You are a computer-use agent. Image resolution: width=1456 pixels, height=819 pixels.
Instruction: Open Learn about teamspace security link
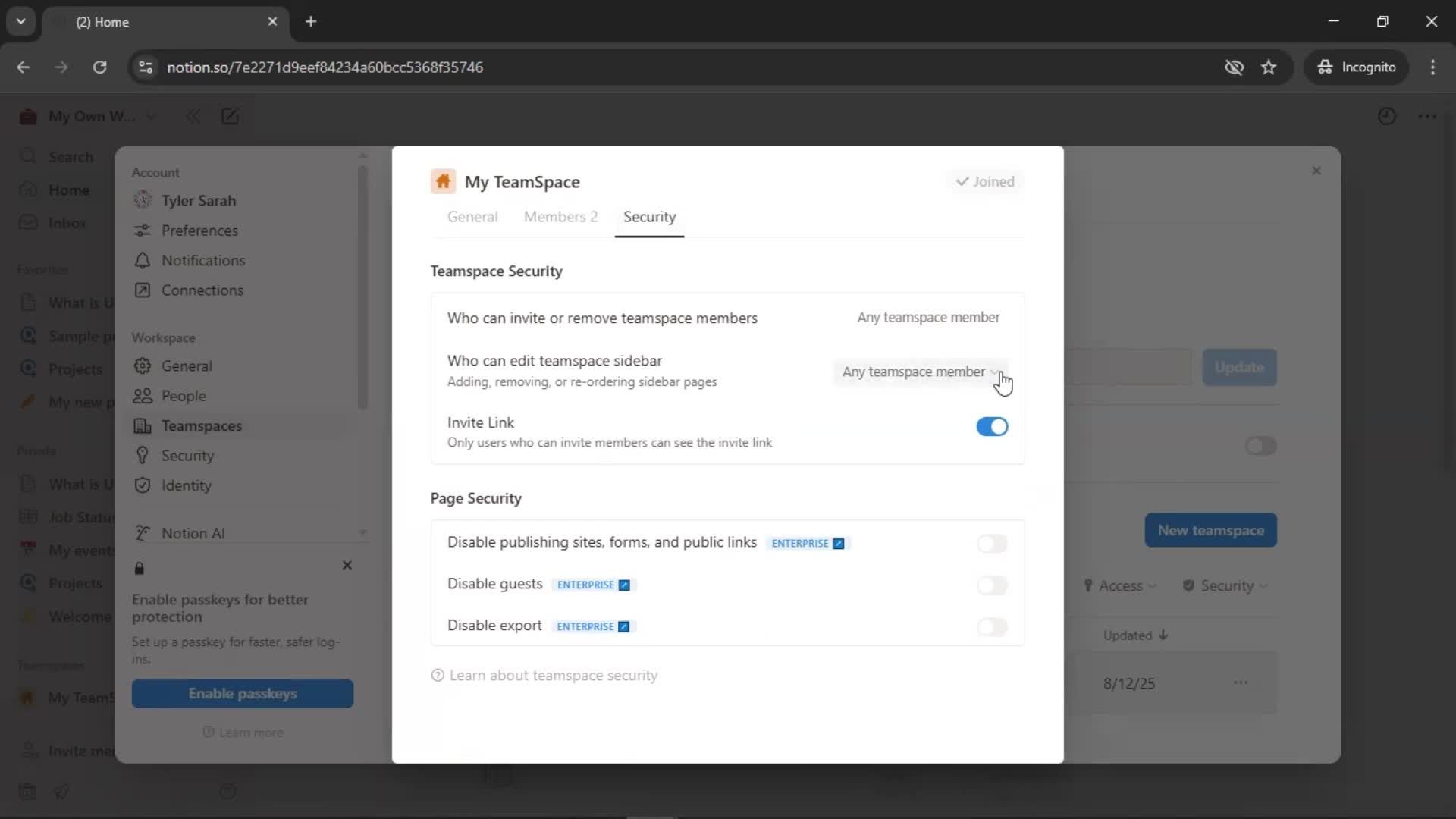tap(544, 676)
